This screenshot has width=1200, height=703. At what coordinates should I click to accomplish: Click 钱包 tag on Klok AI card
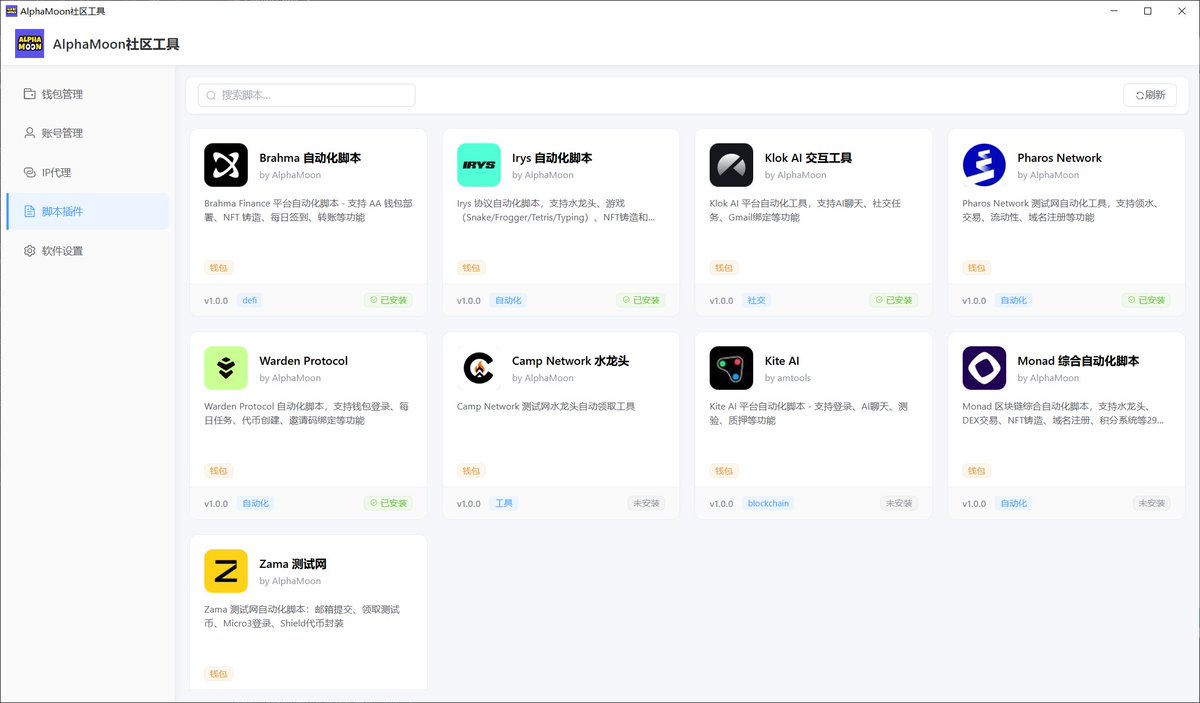coord(724,268)
